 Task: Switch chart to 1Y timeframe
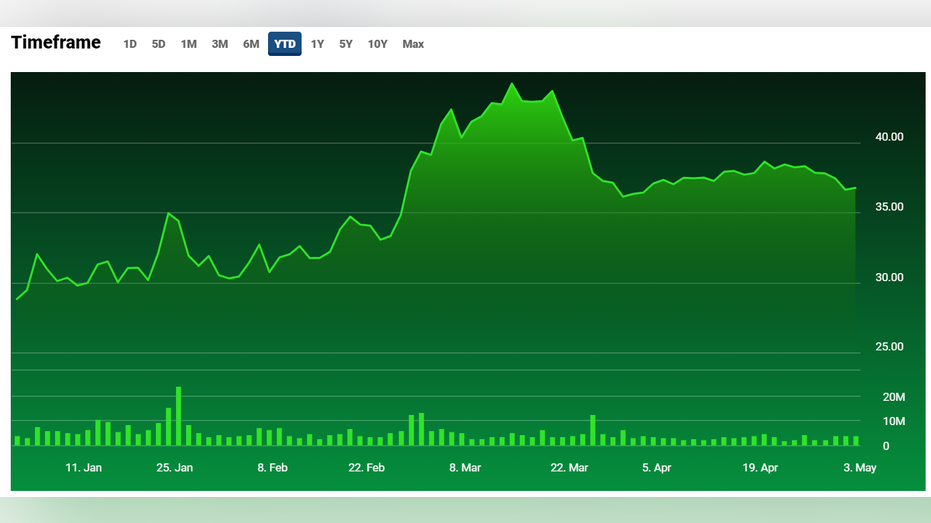pyautogui.click(x=317, y=44)
